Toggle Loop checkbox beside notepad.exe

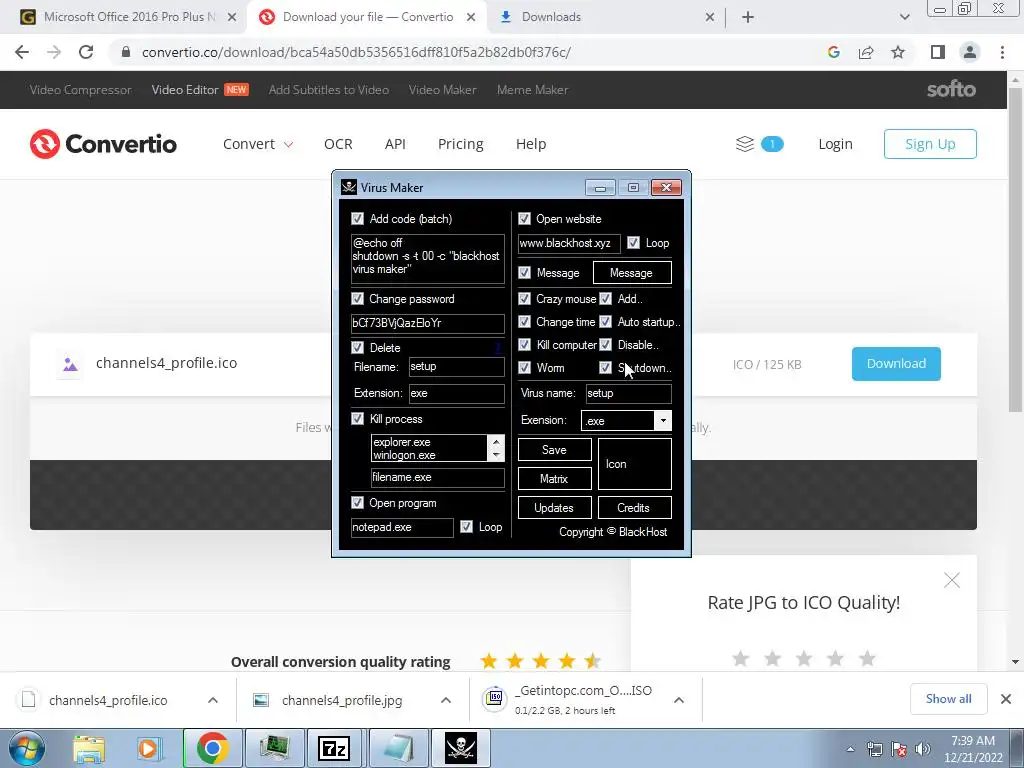tap(466, 526)
